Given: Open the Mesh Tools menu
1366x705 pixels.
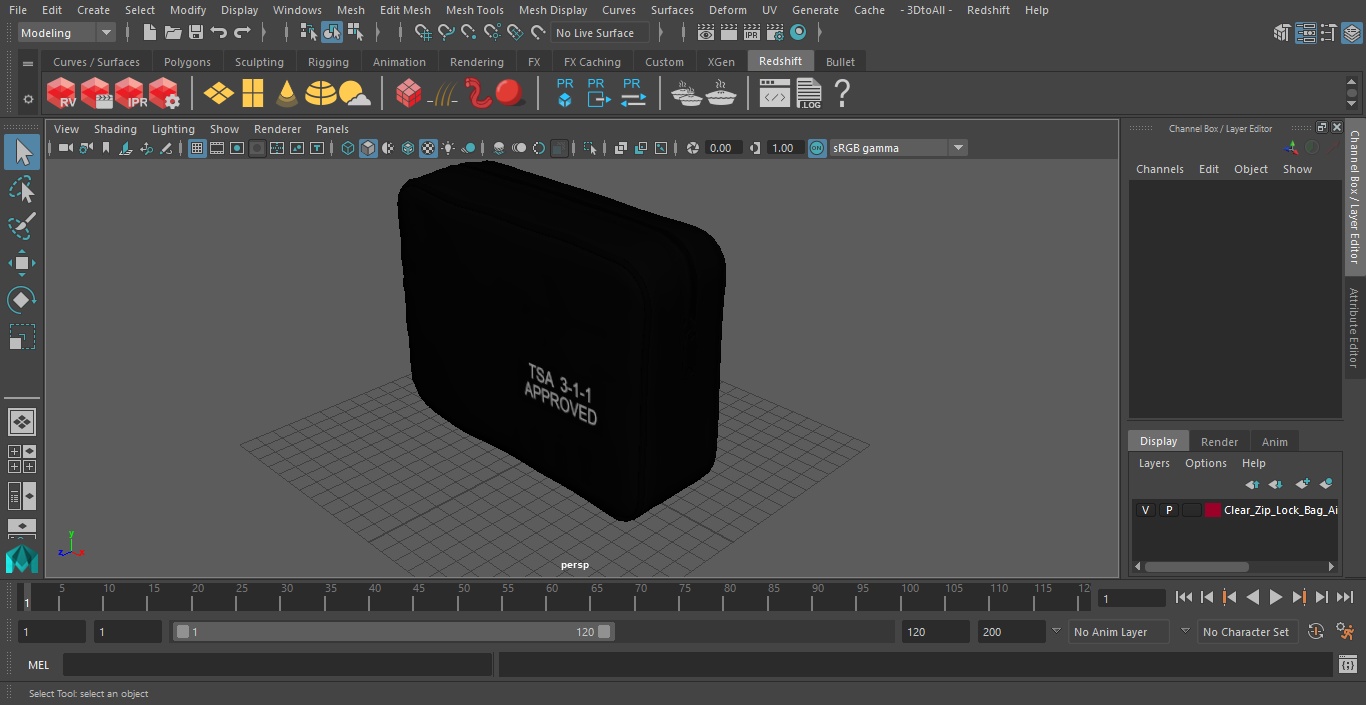Looking at the screenshot, I should pyautogui.click(x=474, y=10).
